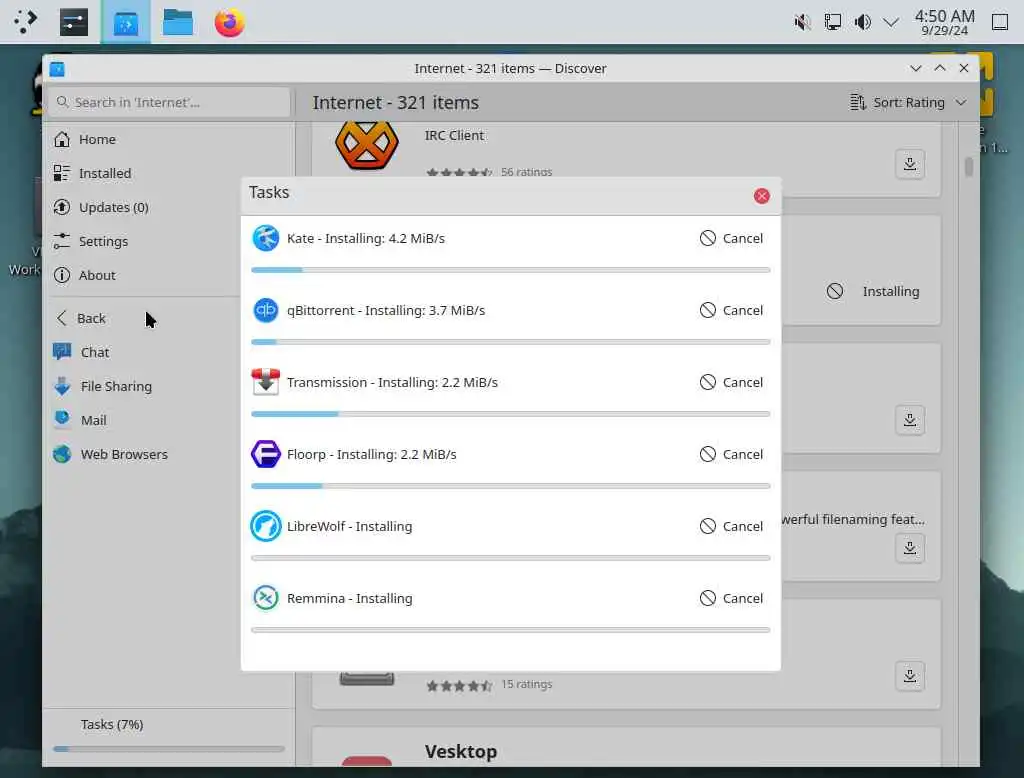The width and height of the screenshot is (1024, 778).
Task: Install the IRC Client app via download icon
Action: 910,163
